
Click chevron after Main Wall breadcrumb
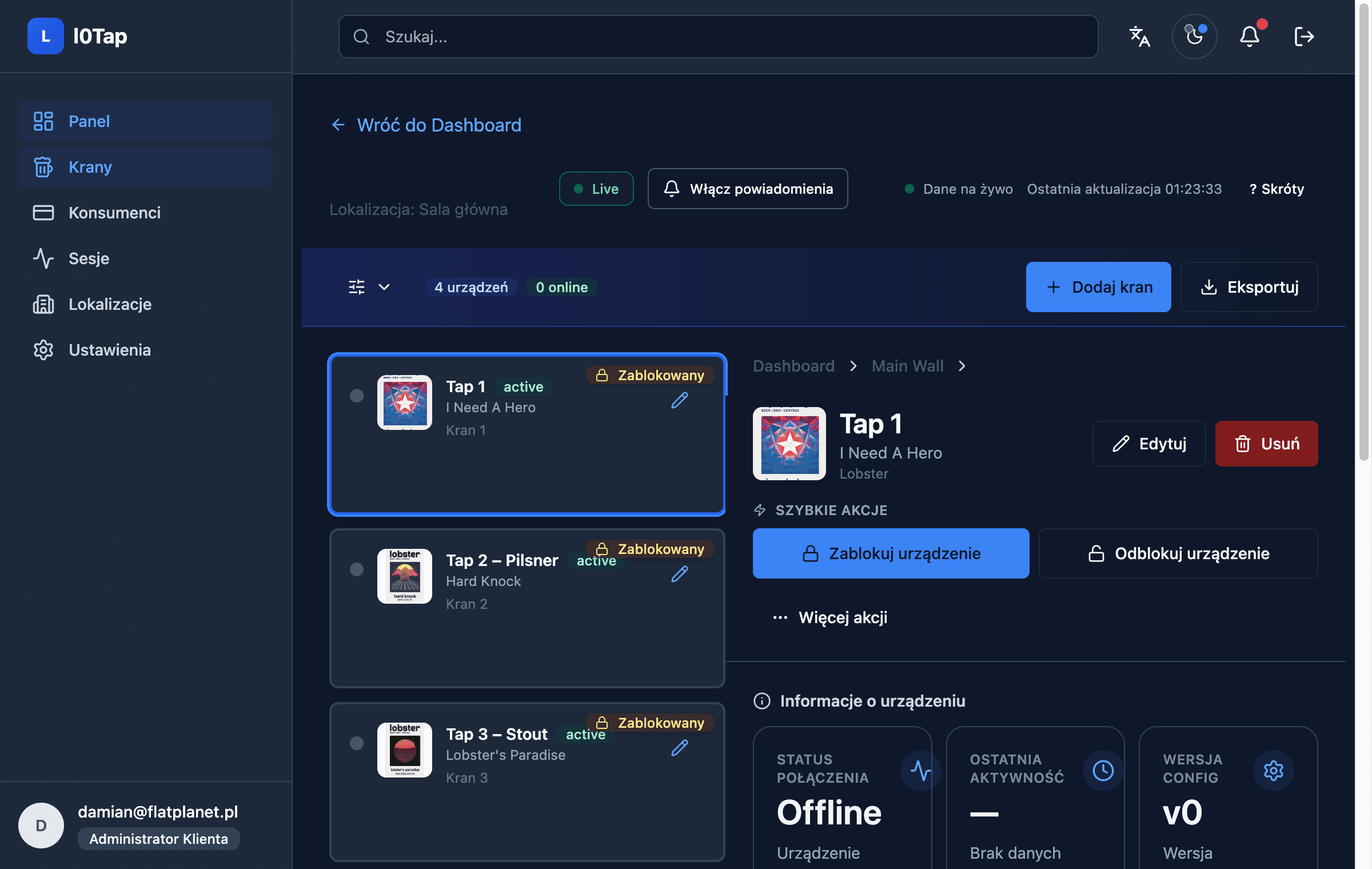[962, 366]
